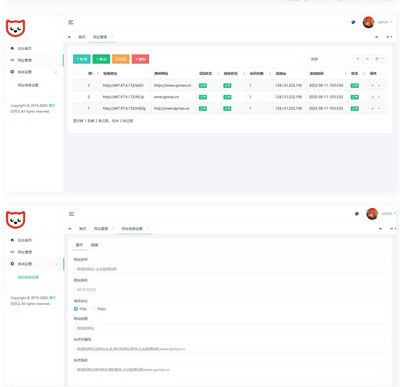The width and height of the screenshot is (400, 387).
Task: Click the delete x for the 10:53:22 row
Action: (379, 97)
